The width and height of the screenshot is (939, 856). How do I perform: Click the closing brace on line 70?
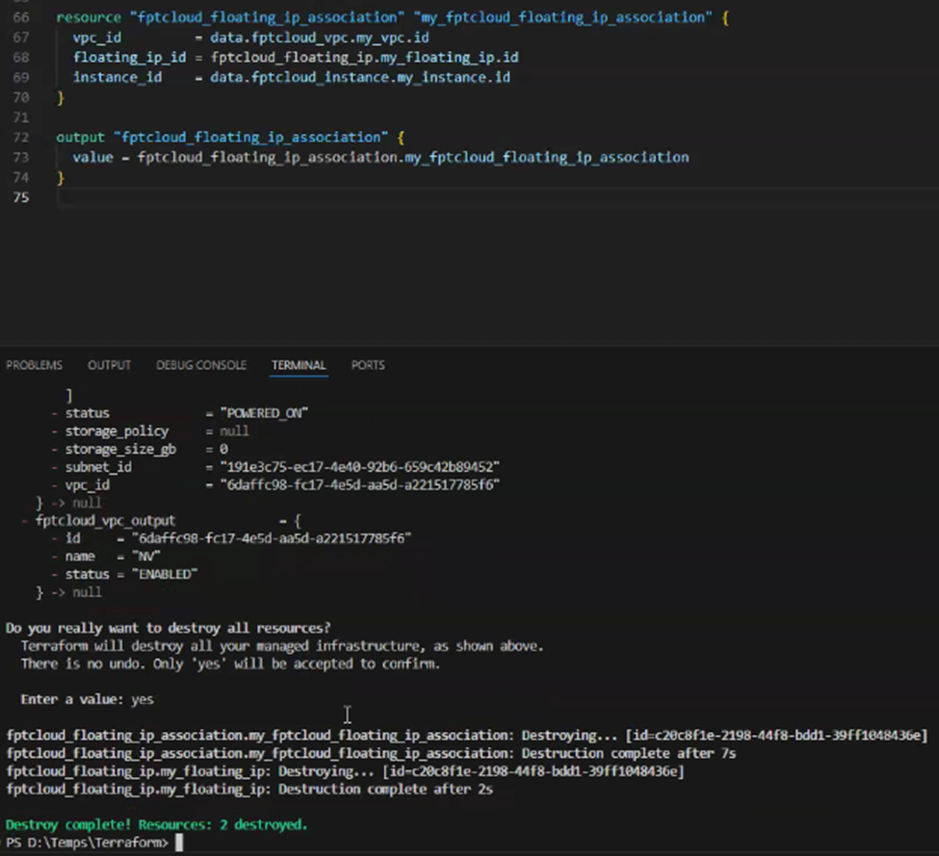[60, 98]
